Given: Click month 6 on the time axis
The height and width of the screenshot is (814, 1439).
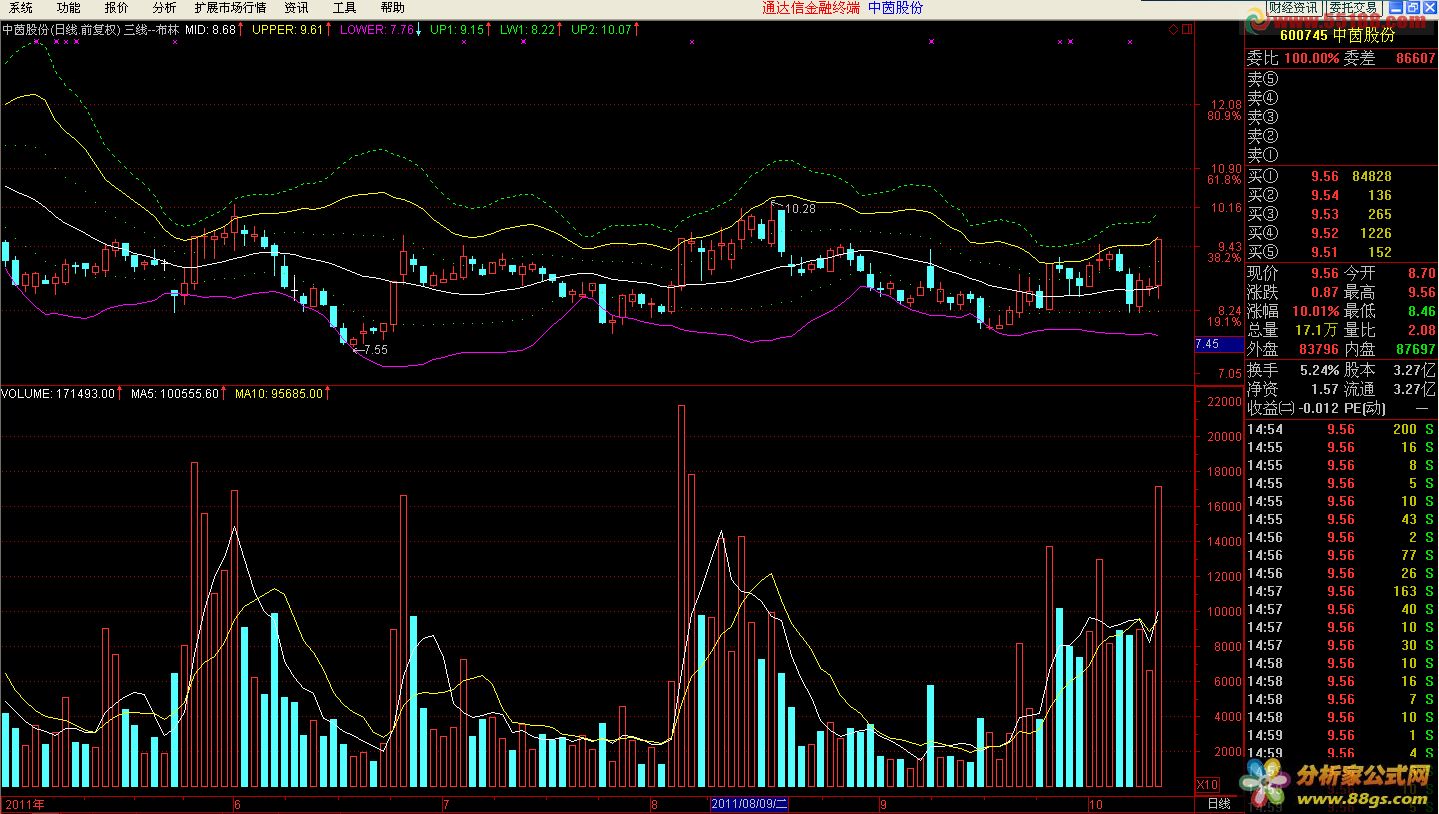Looking at the screenshot, I should click(237, 804).
